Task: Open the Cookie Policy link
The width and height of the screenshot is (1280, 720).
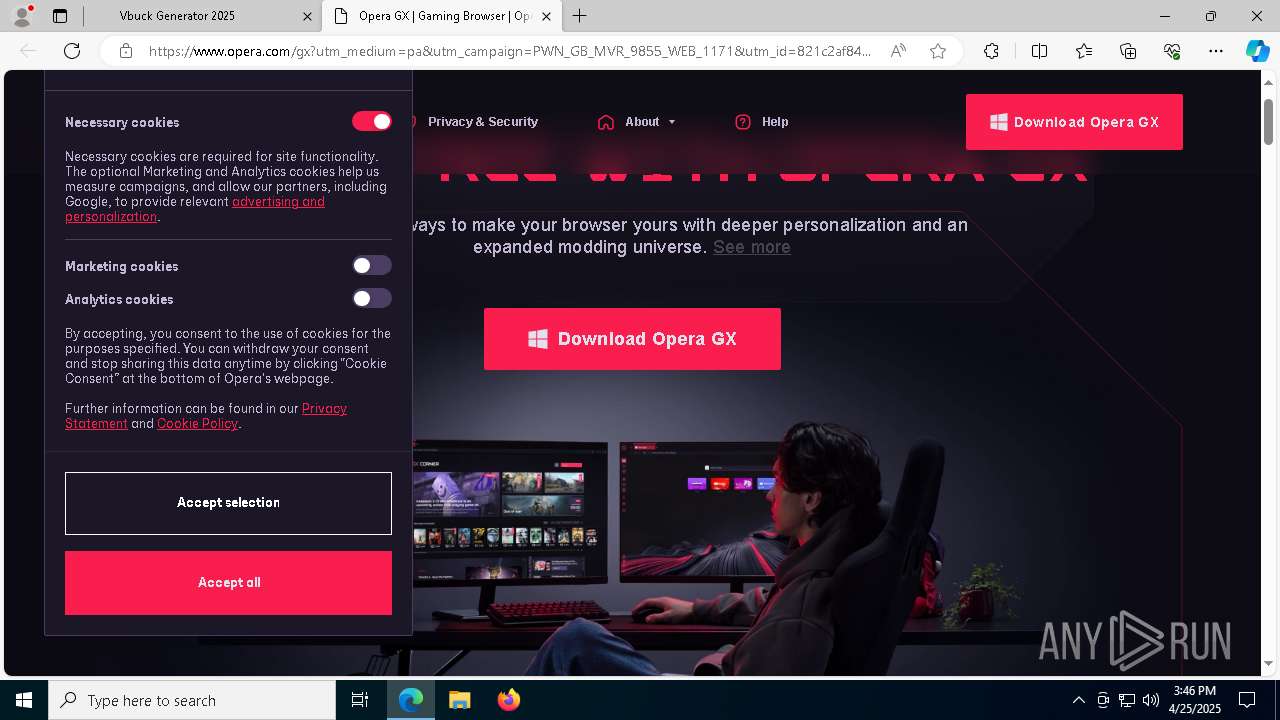Action: [x=197, y=424]
